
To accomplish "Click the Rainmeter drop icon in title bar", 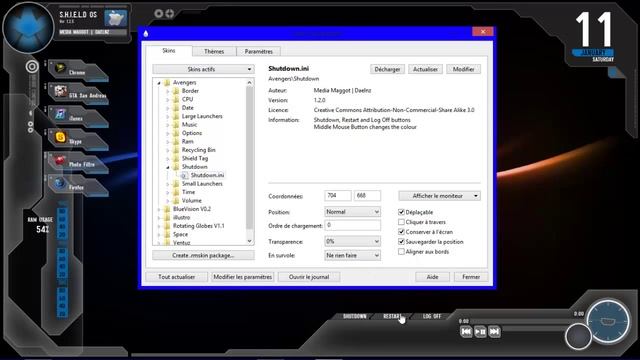I will click(x=146, y=33).
